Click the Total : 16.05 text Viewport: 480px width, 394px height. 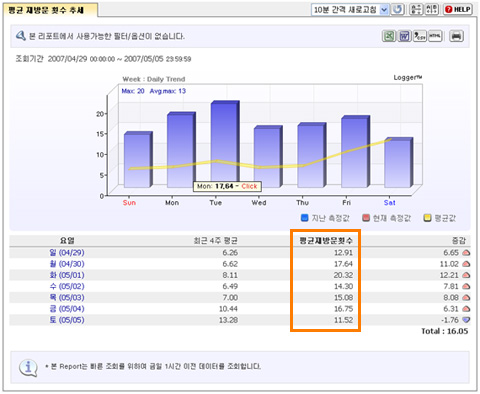445,331
